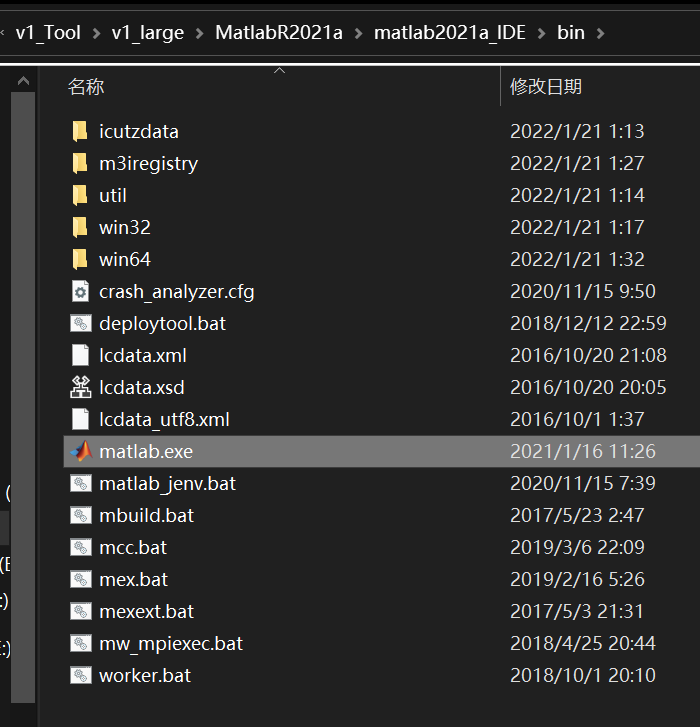Click the date 2017/5/3 21:31

pos(577,611)
